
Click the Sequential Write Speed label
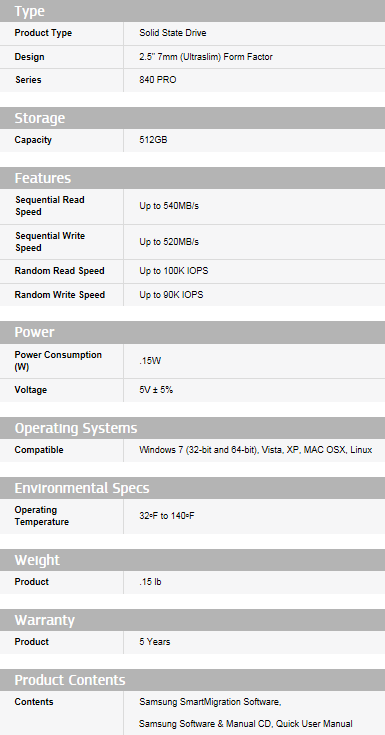(x=50, y=242)
